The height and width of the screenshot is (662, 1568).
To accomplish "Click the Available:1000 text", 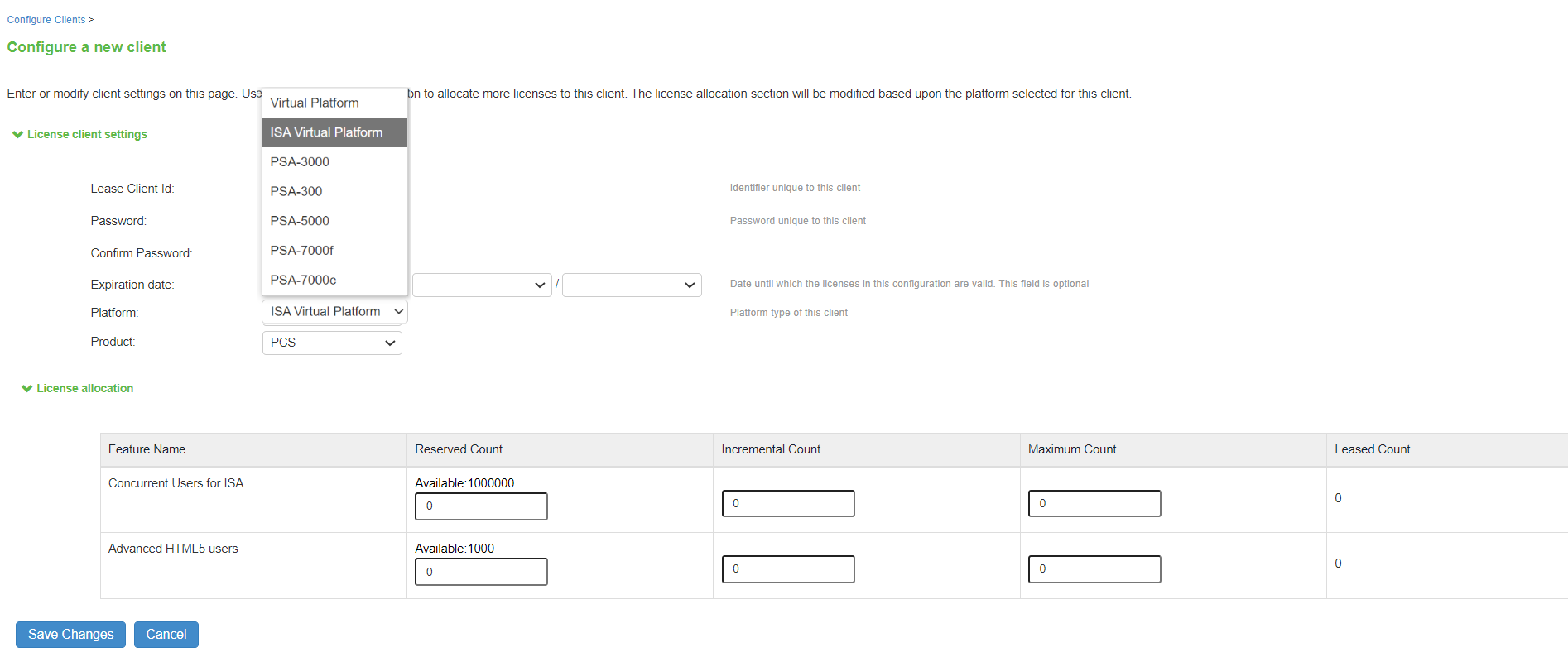I will [455, 549].
